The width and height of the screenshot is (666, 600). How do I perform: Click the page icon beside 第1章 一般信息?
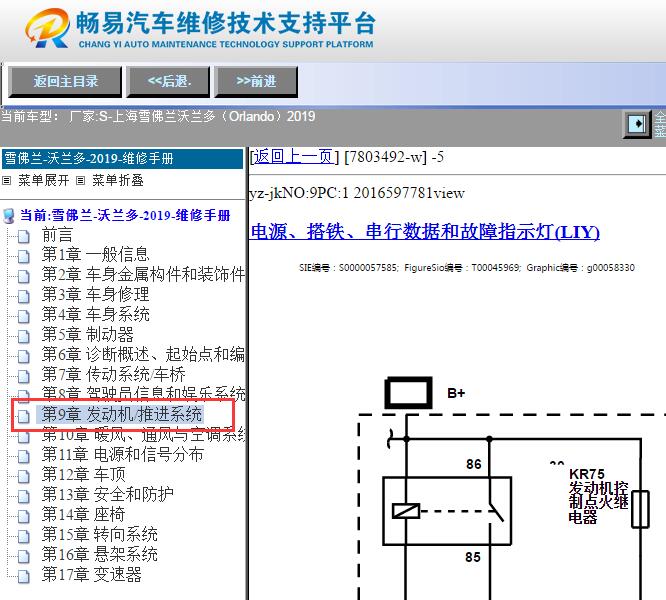24,256
